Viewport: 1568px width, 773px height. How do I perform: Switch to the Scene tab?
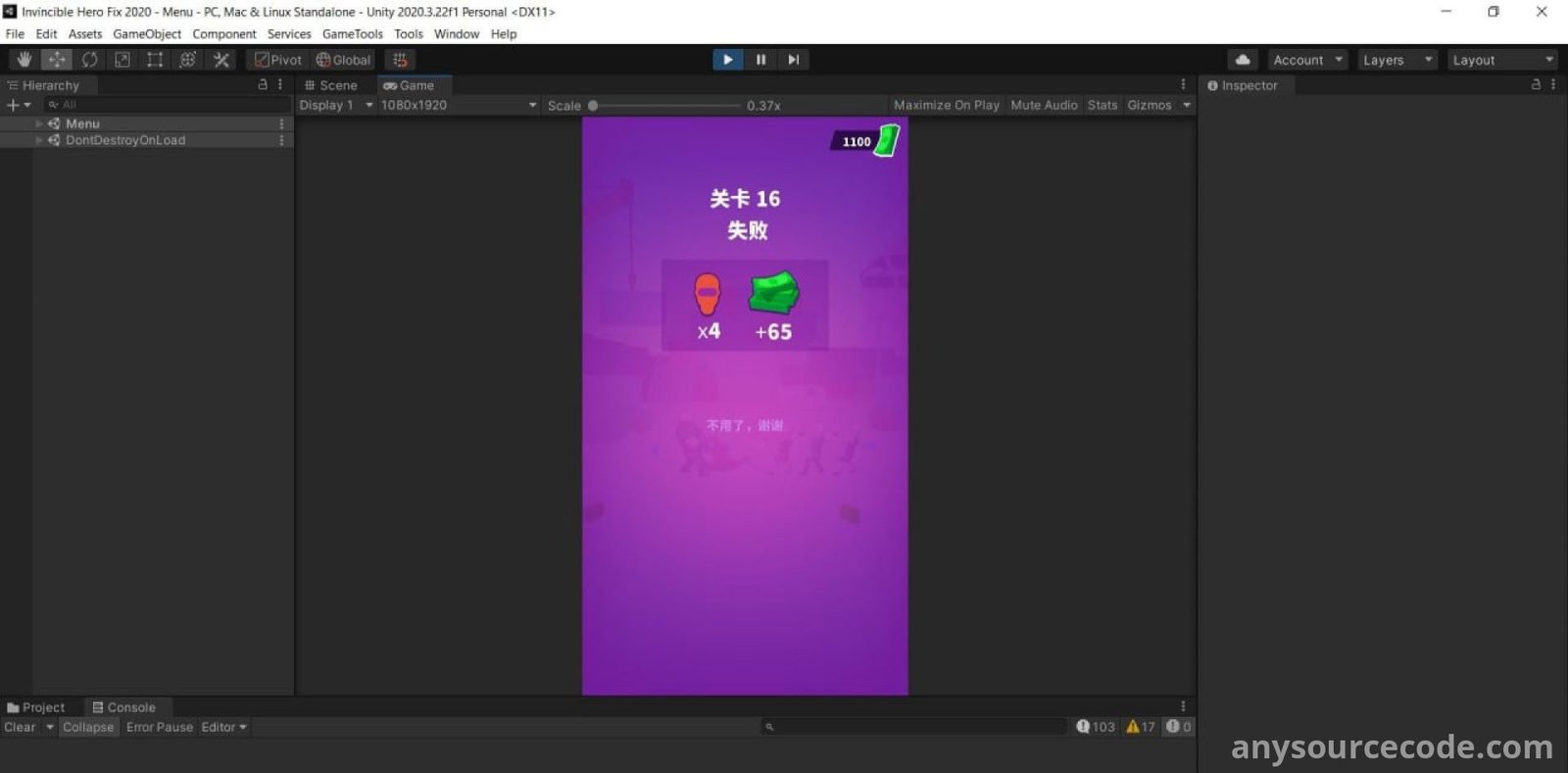(x=331, y=85)
